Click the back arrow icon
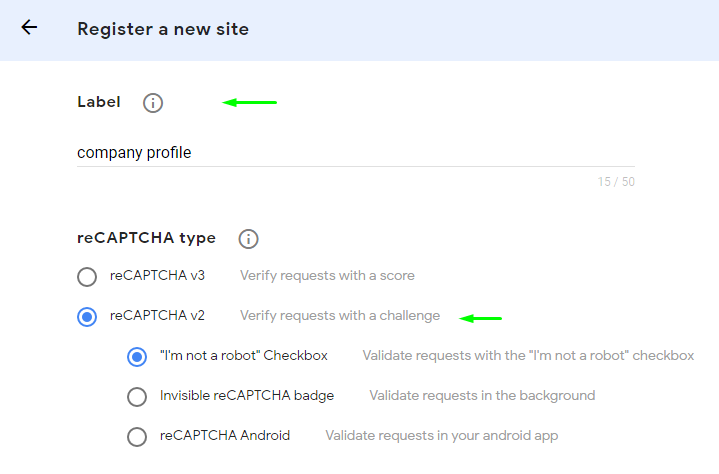This screenshot has height=474, width=719. click(x=29, y=28)
